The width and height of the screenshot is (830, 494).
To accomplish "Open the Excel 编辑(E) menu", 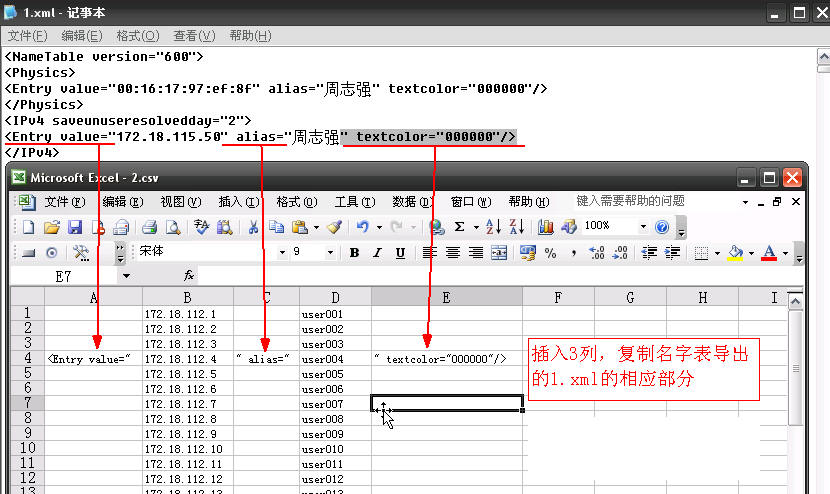I will pyautogui.click(x=123, y=202).
